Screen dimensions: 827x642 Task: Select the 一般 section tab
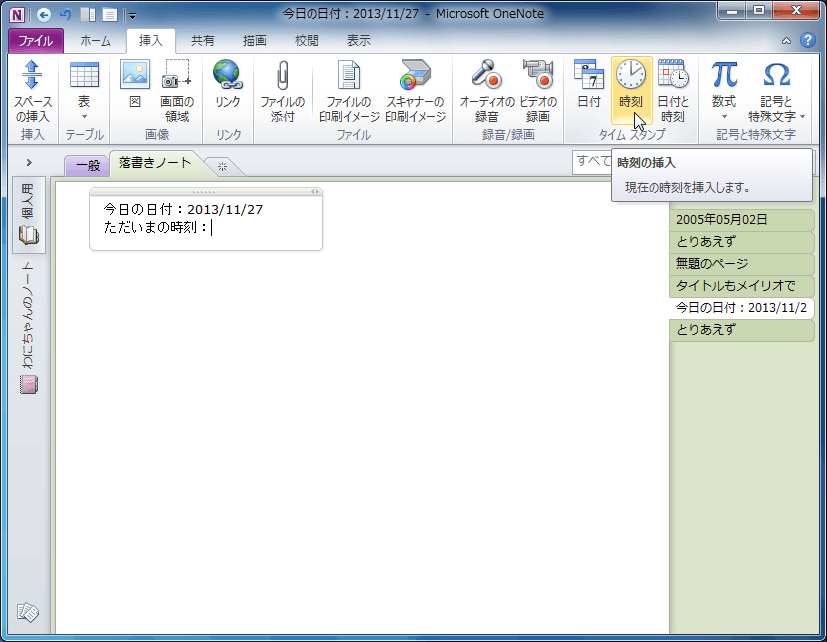point(88,166)
